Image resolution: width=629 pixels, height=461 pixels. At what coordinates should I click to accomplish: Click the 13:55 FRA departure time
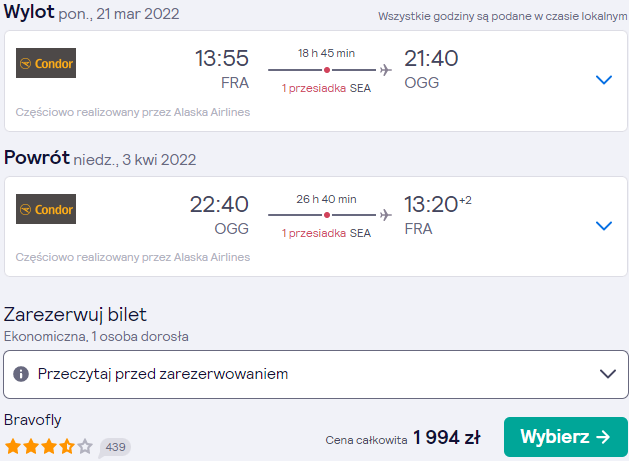pyautogui.click(x=222, y=69)
